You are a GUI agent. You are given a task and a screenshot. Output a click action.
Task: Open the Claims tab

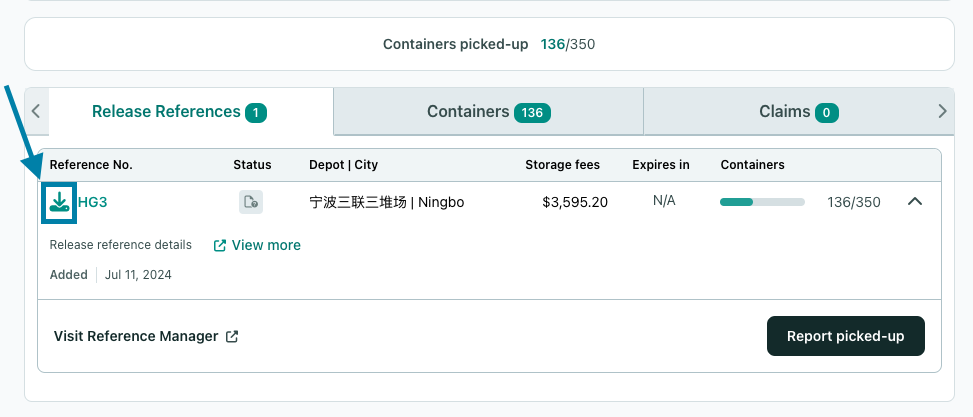tap(799, 112)
